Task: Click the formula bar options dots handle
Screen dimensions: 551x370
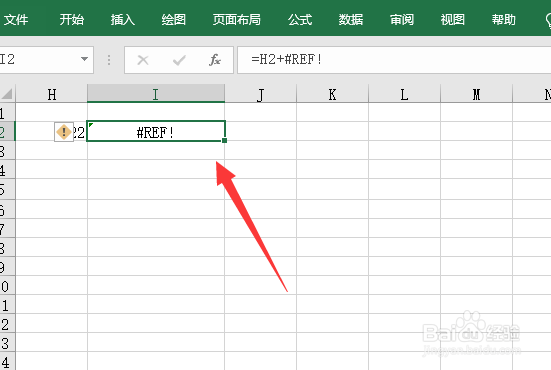Action: click(109, 60)
